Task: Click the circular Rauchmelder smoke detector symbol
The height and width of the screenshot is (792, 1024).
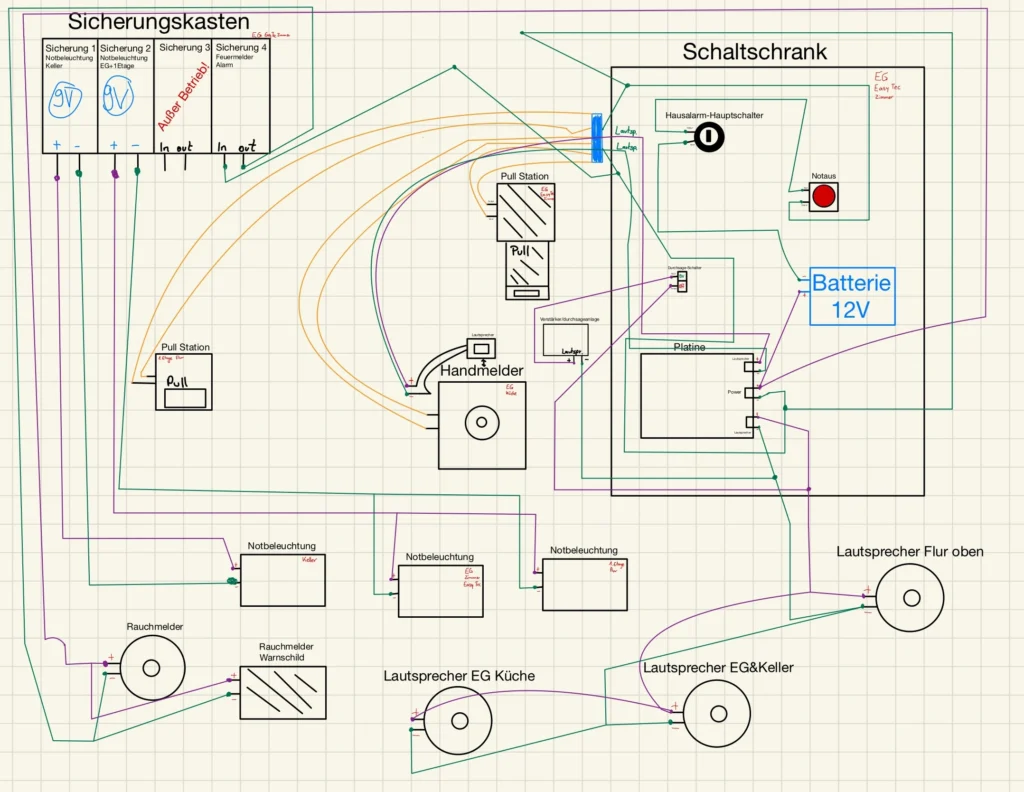Action: click(151, 668)
